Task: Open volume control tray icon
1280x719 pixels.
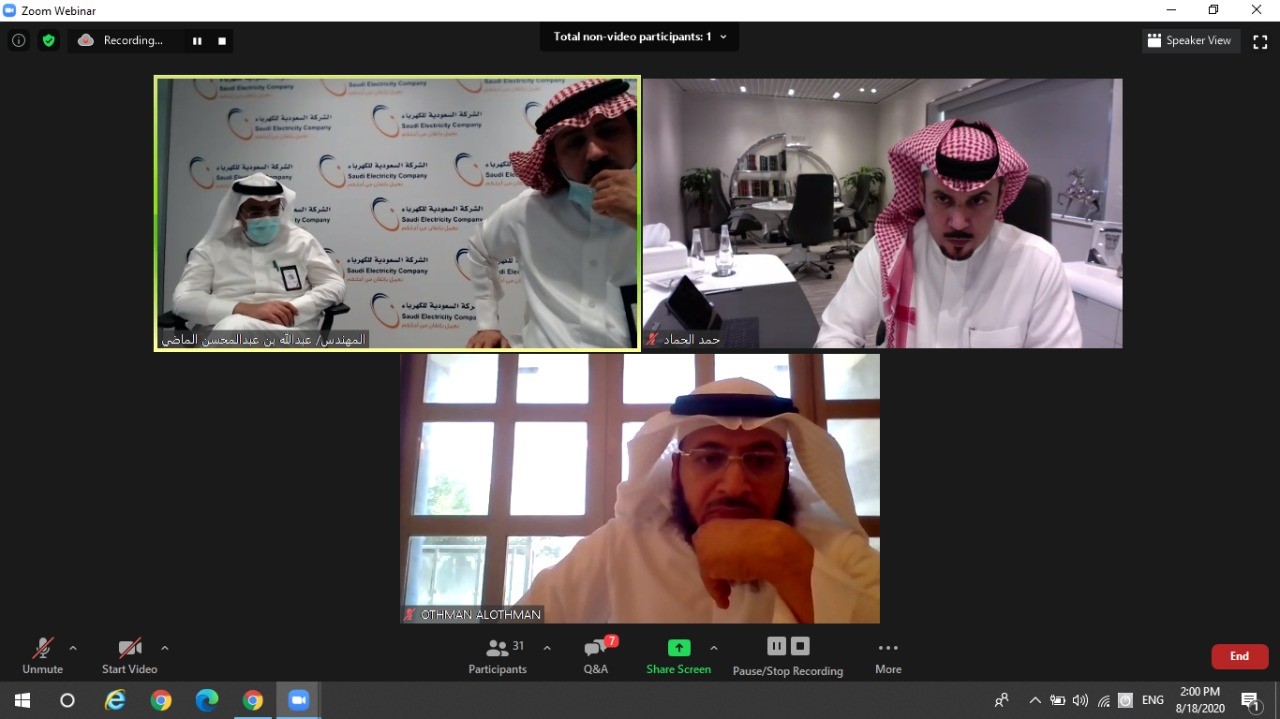Action: 1080,701
